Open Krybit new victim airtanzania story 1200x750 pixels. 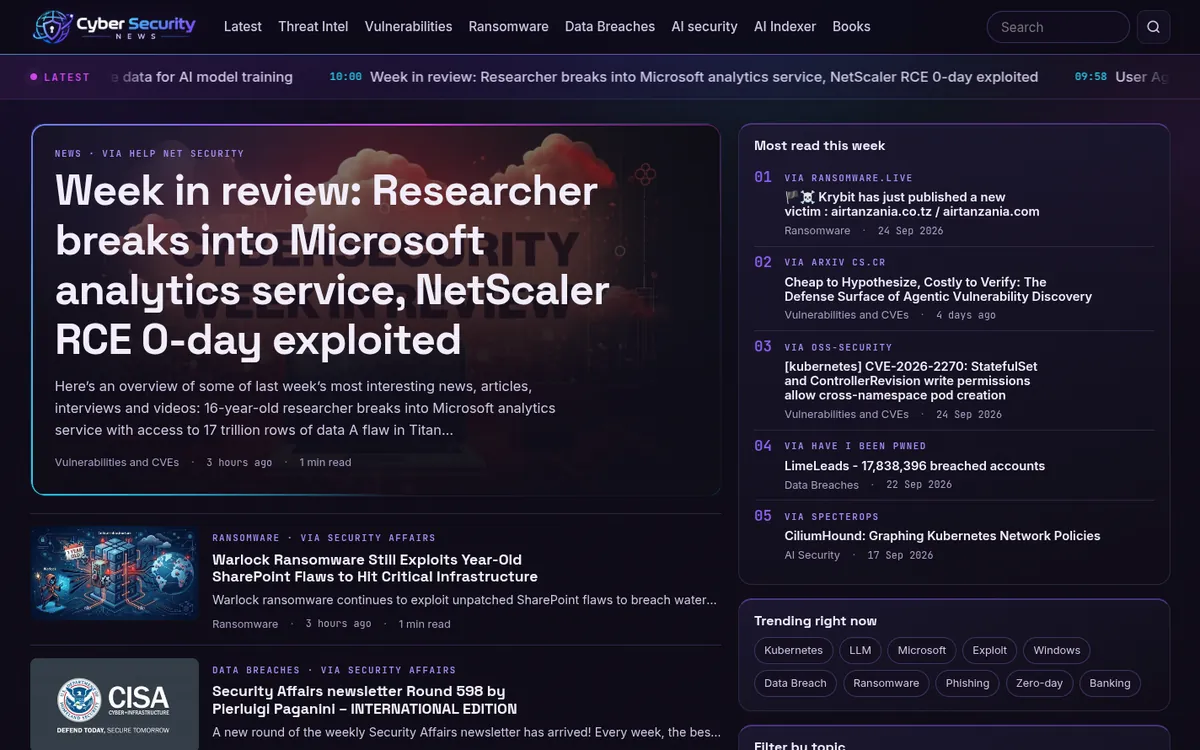point(912,204)
